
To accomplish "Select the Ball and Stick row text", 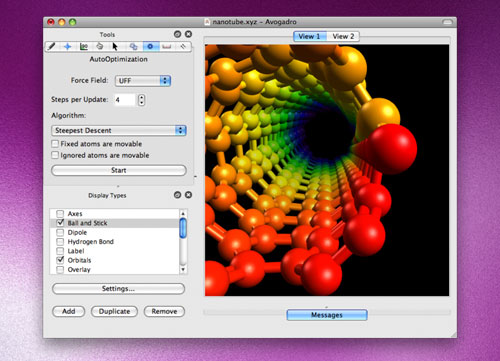I will (87, 223).
